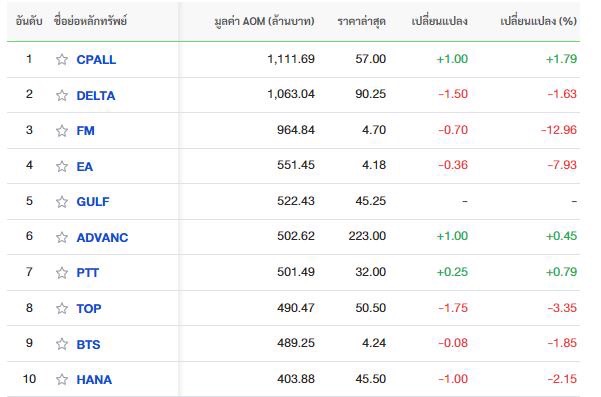
Task: Toggle favorite star for DELTA
Action: [x=62, y=95]
